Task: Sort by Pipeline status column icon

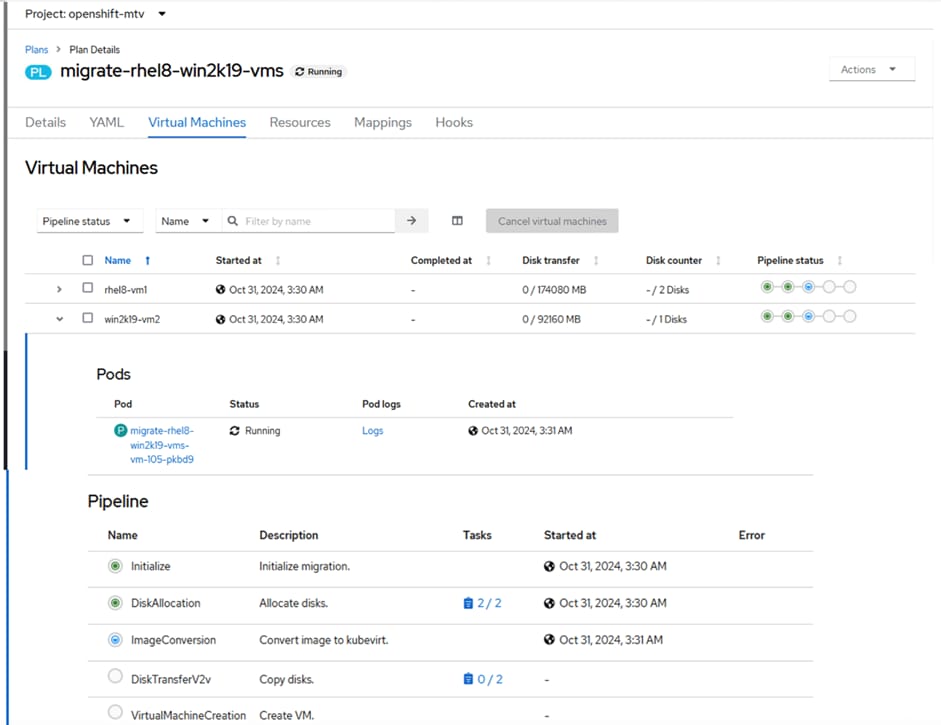Action: coord(840,260)
